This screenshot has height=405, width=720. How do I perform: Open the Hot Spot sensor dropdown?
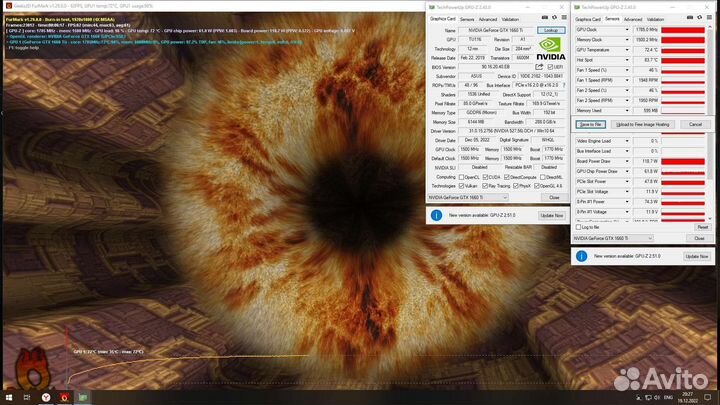(x=627, y=60)
